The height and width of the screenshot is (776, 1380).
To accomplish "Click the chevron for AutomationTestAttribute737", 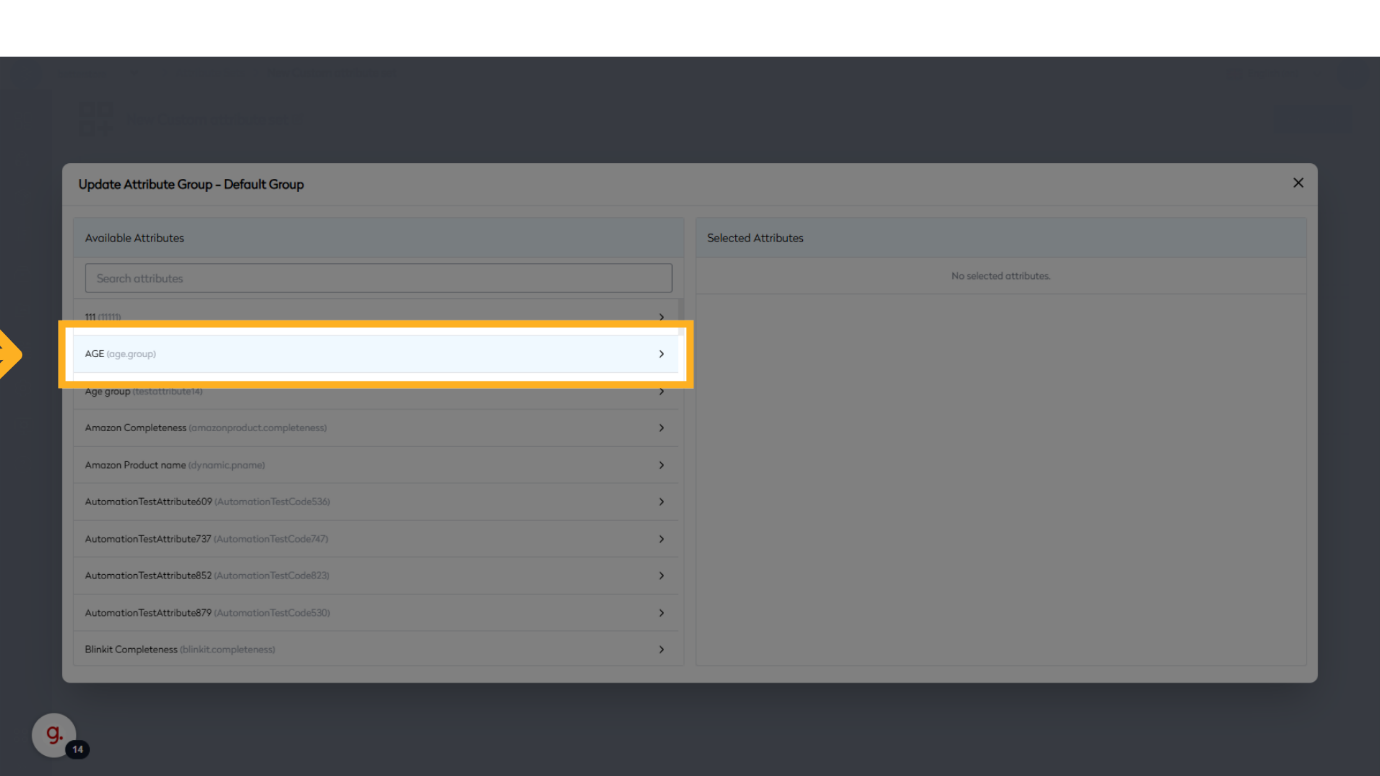I will point(661,539).
